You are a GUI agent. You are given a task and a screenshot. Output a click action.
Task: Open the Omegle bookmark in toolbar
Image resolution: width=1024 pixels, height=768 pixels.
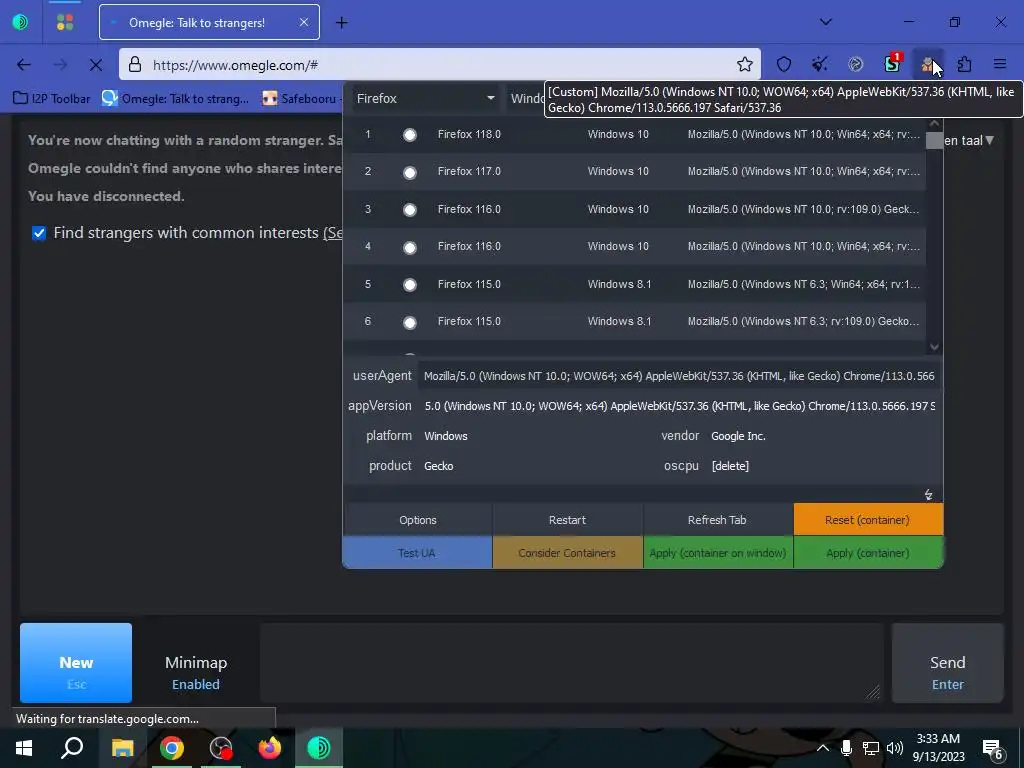click(176, 99)
